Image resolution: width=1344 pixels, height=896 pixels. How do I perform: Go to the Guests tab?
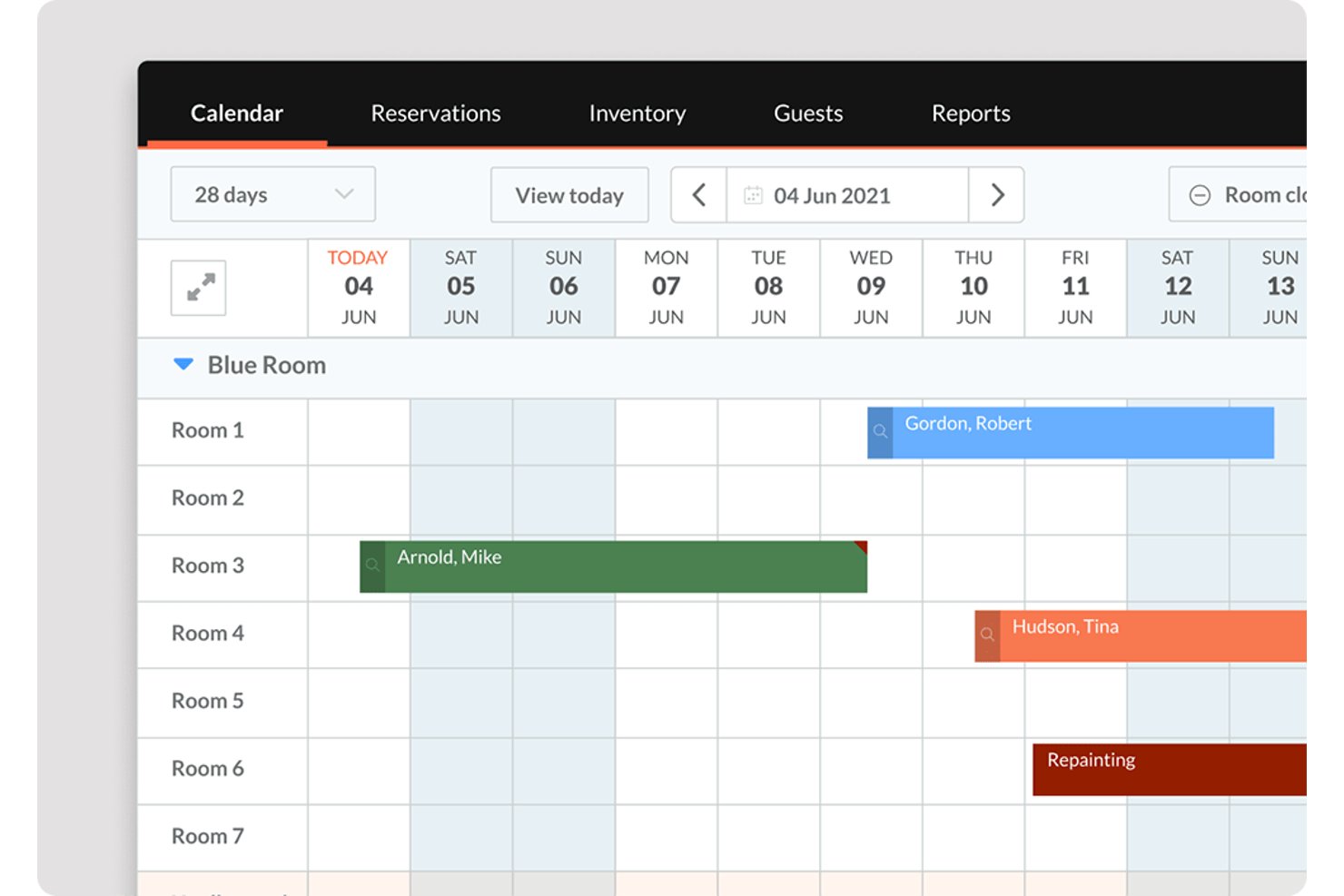coord(808,113)
